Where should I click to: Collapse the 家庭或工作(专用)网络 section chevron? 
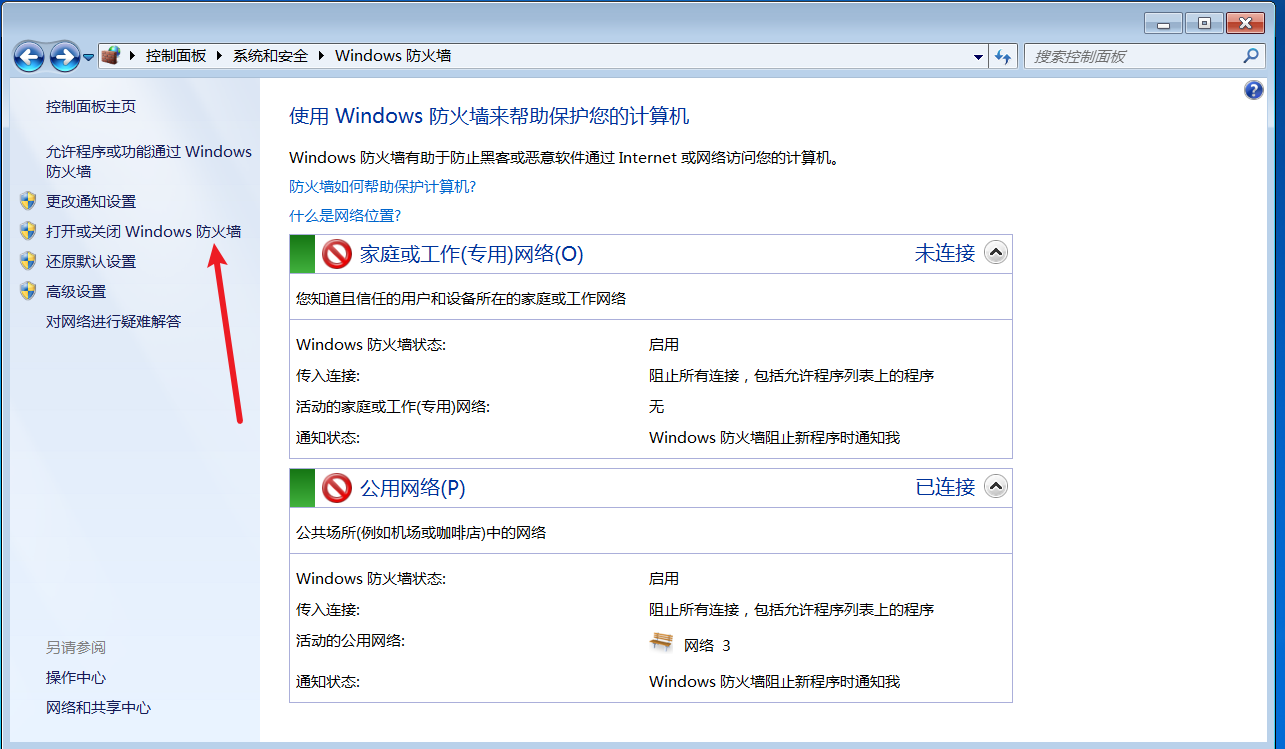pyautogui.click(x=995, y=253)
